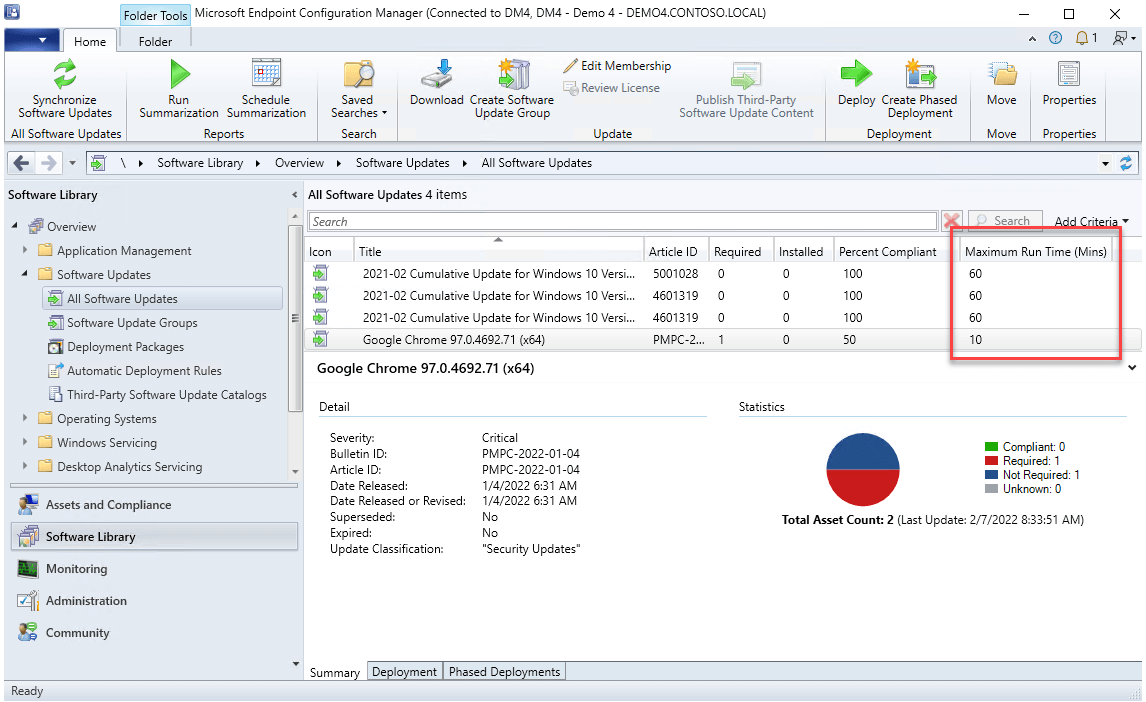
Task: Click the Move folder icon
Action: click(x=1001, y=74)
